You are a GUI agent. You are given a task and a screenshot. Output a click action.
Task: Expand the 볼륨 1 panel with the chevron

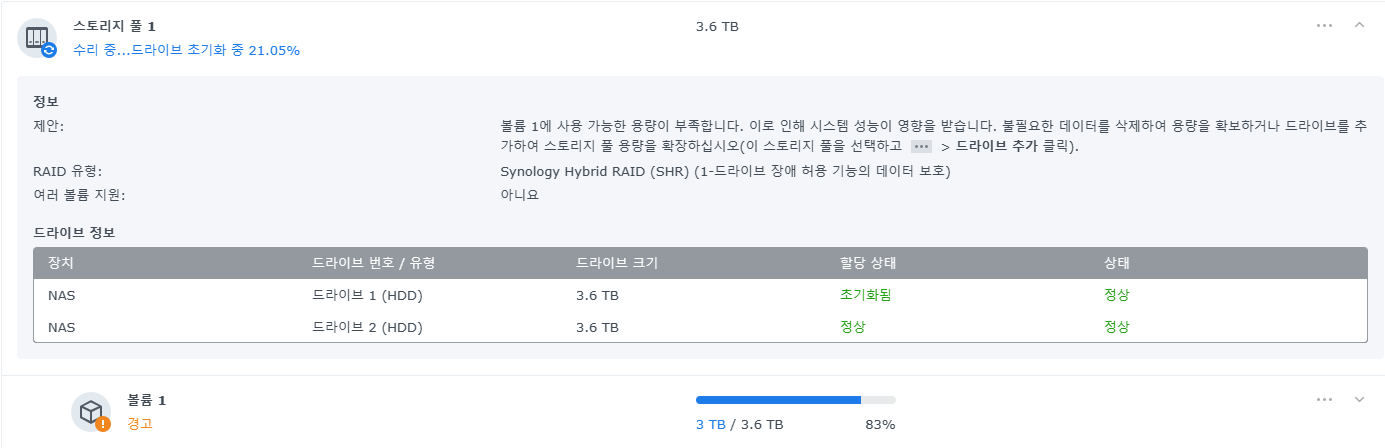[1359, 399]
